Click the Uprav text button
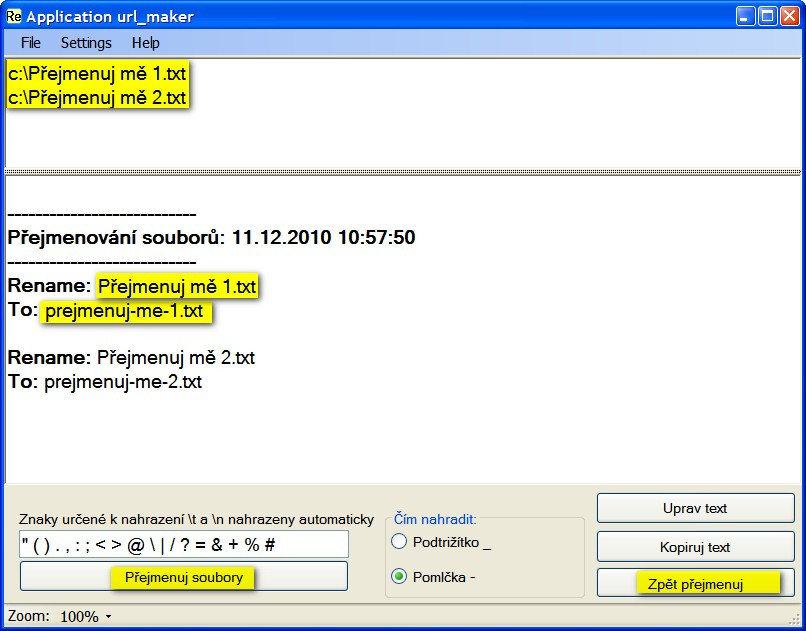The height and width of the screenshot is (631, 806). pyautogui.click(x=695, y=508)
